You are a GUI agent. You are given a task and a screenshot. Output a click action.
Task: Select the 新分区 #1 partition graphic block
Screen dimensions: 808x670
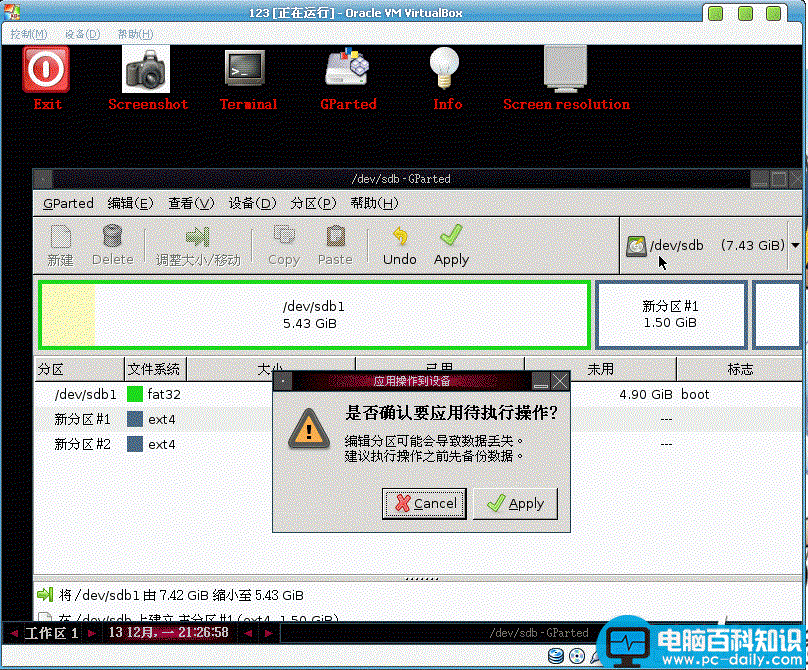pyautogui.click(x=670, y=314)
